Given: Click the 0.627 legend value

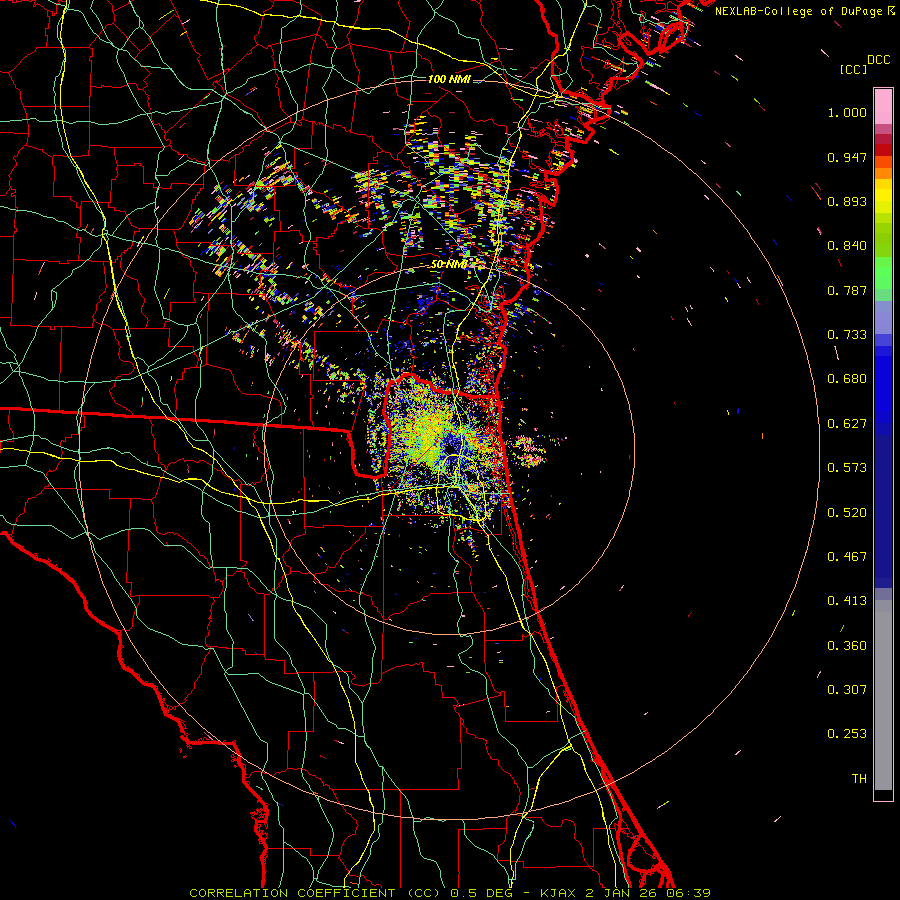Looking at the screenshot, I should coord(847,424).
